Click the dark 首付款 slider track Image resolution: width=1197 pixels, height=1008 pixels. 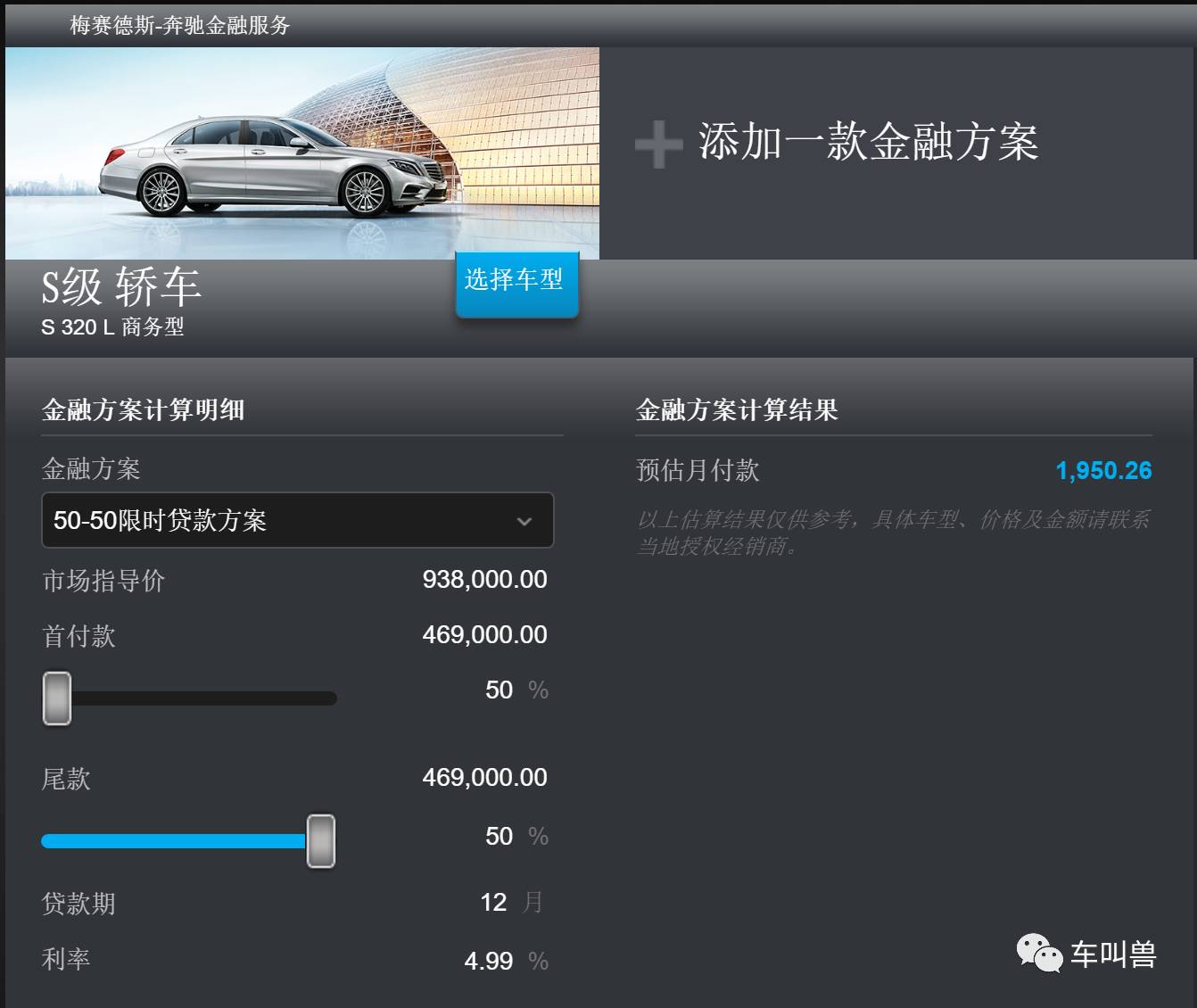pyautogui.click(x=203, y=698)
